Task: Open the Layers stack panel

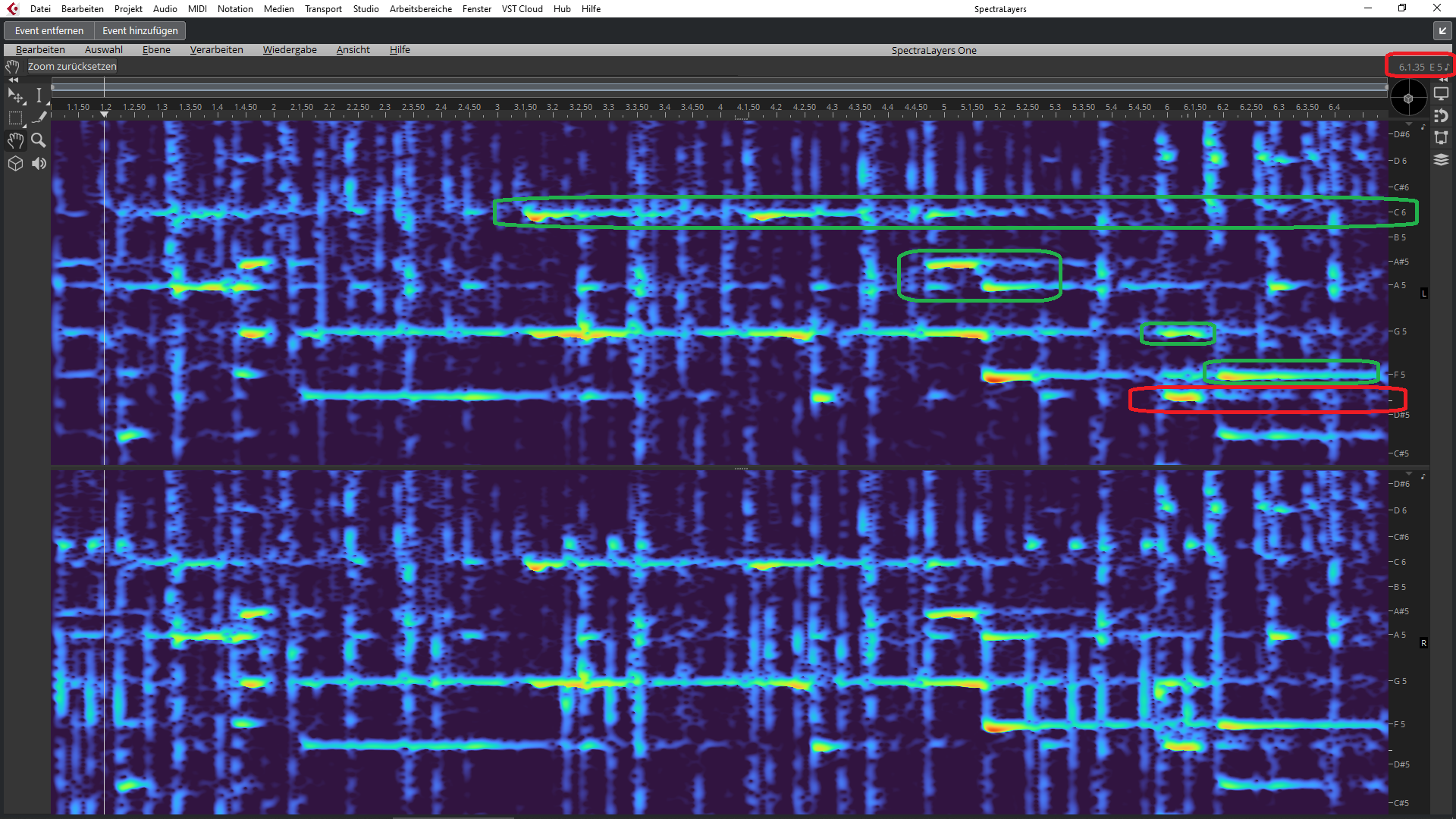Action: click(1441, 160)
